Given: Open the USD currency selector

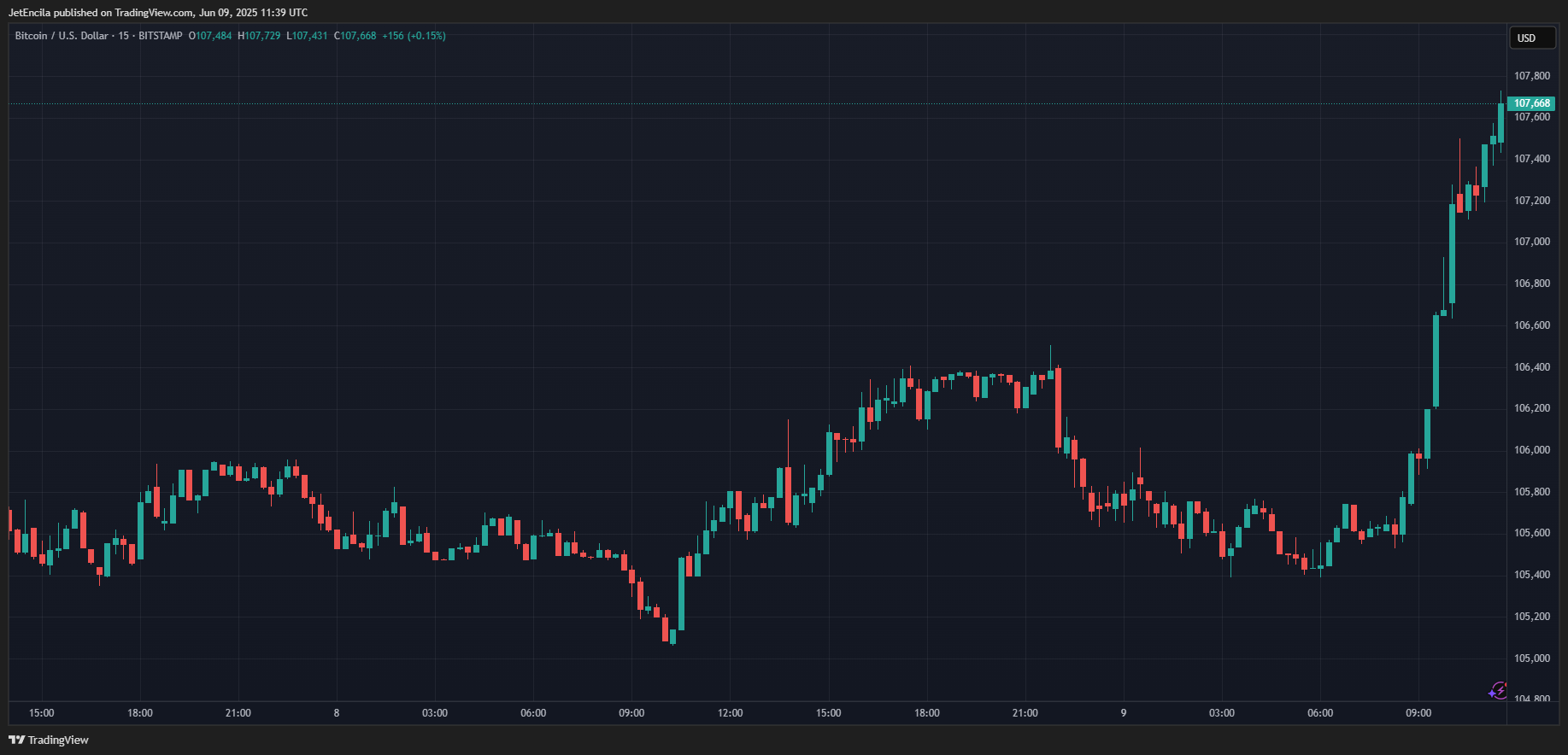Looking at the screenshot, I should coord(1530,38).
